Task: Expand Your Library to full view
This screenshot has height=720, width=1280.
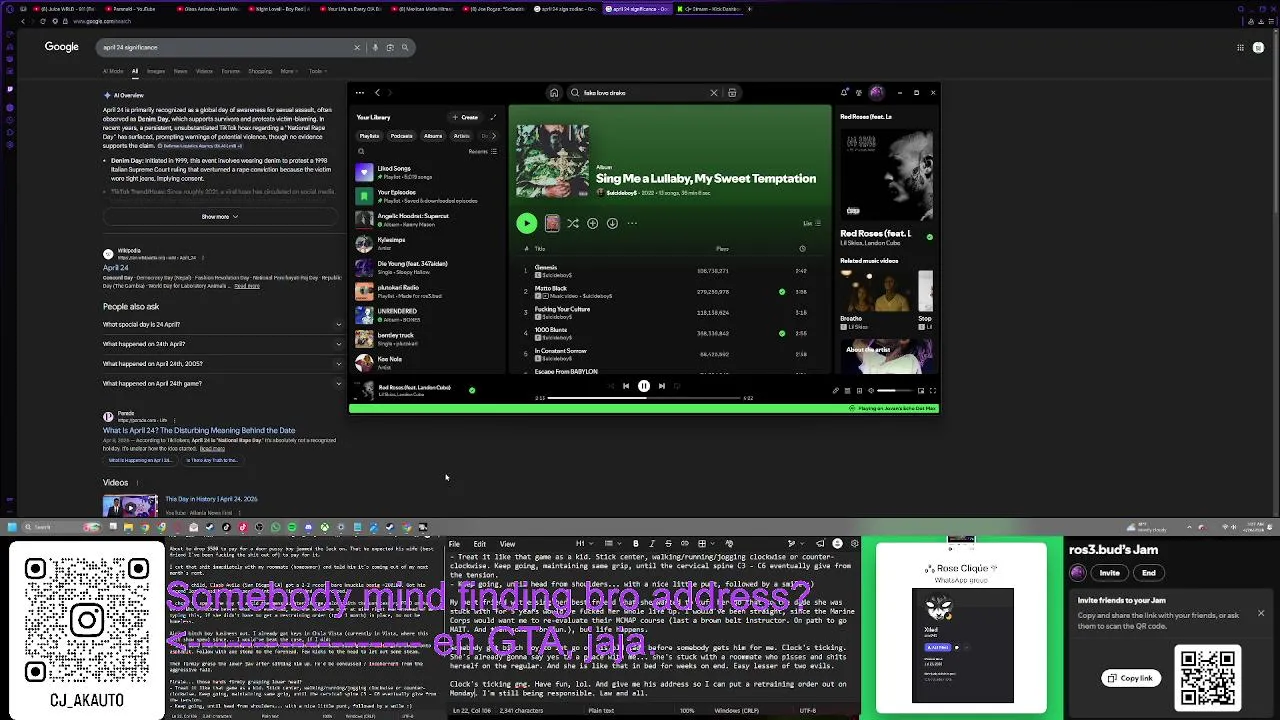Action: tap(492, 117)
